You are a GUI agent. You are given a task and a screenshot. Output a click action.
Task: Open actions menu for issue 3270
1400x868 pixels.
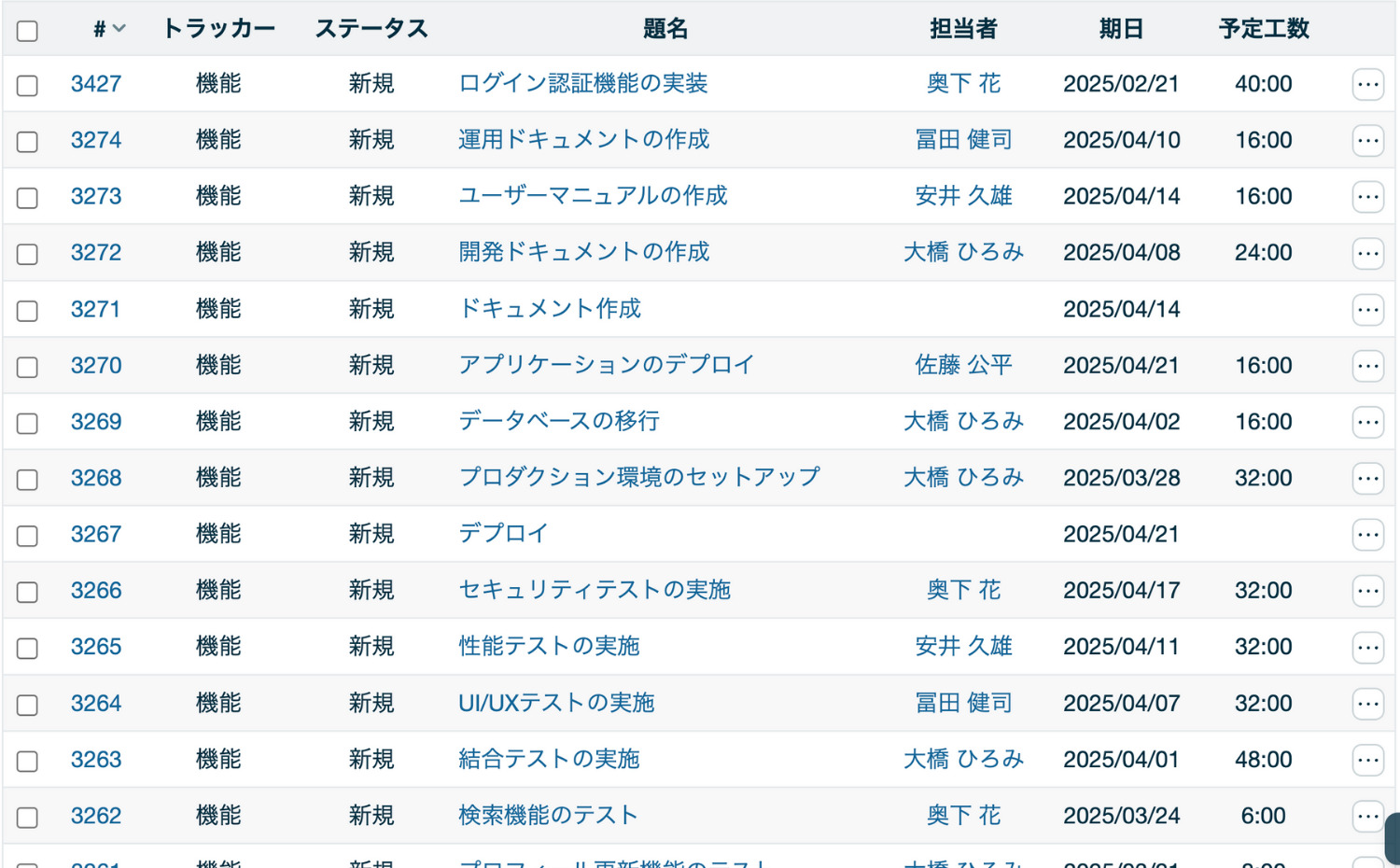click(1367, 366)
